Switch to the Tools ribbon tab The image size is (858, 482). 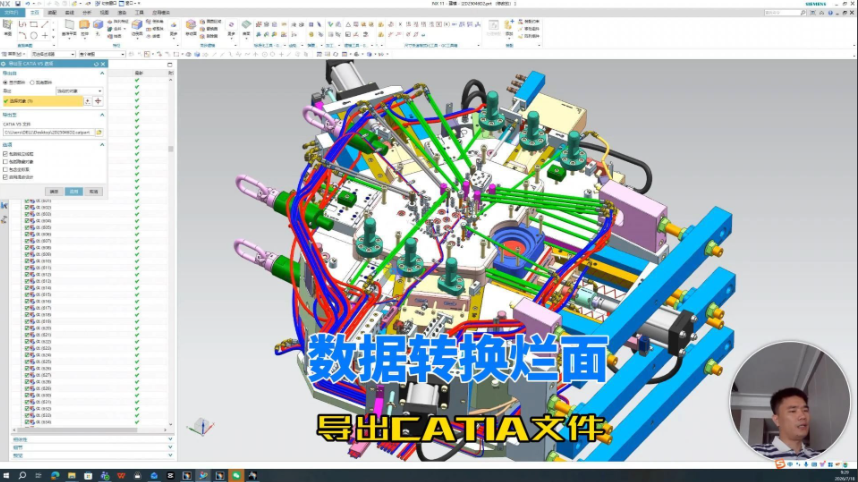click(140, 13)
